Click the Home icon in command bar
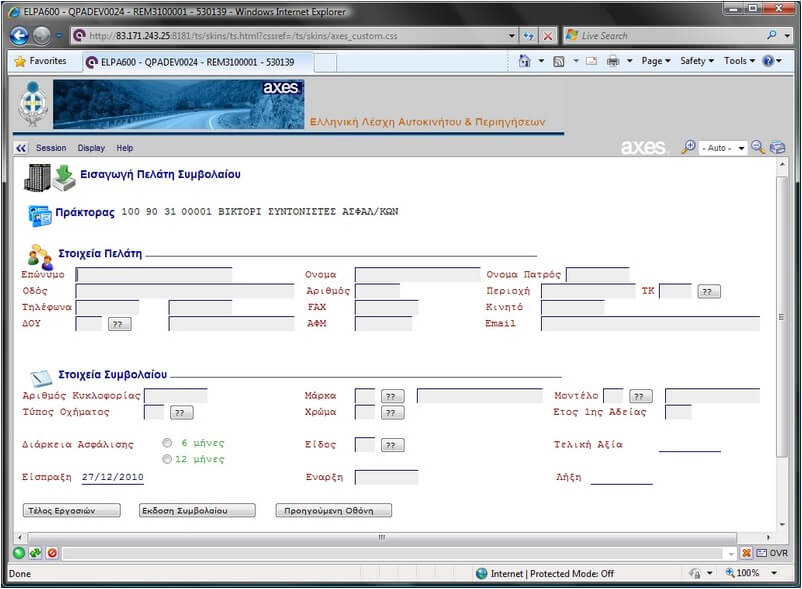 tap(525, 61)
